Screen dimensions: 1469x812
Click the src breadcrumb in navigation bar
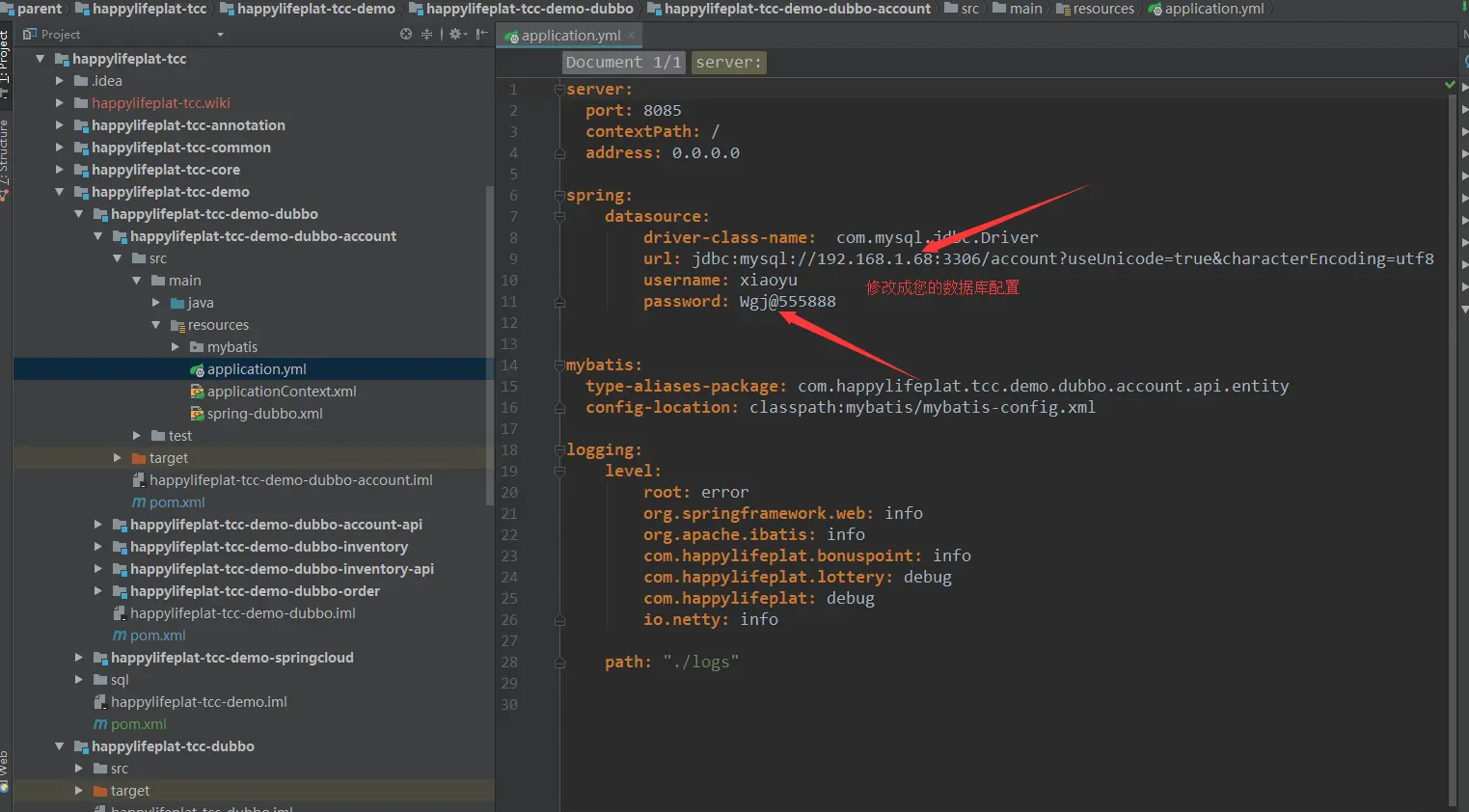[x=962, y=9]
